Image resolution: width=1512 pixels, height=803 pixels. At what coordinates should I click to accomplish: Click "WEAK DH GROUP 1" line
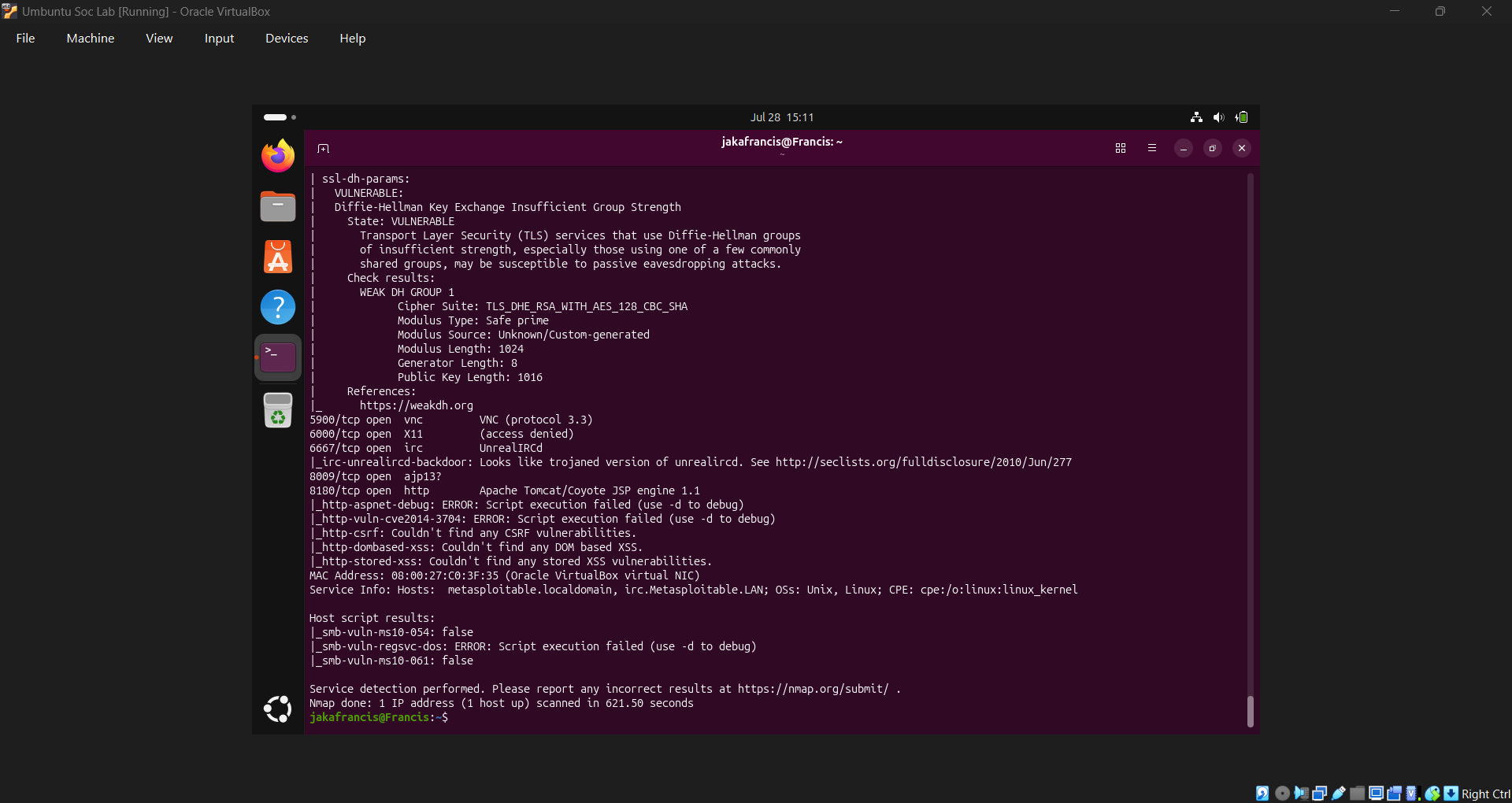(407, 292)
